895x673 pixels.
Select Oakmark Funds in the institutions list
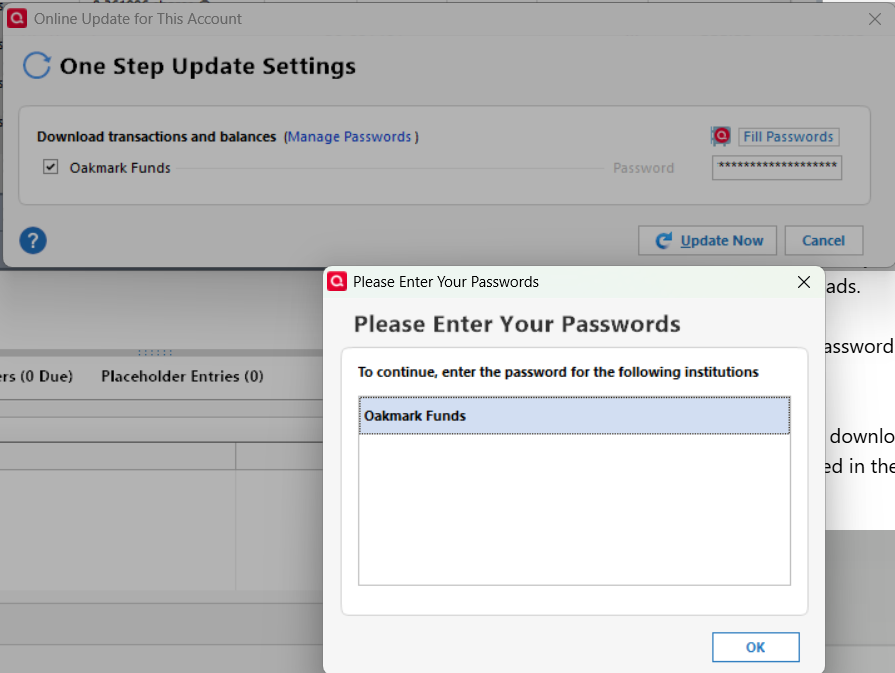574,416
